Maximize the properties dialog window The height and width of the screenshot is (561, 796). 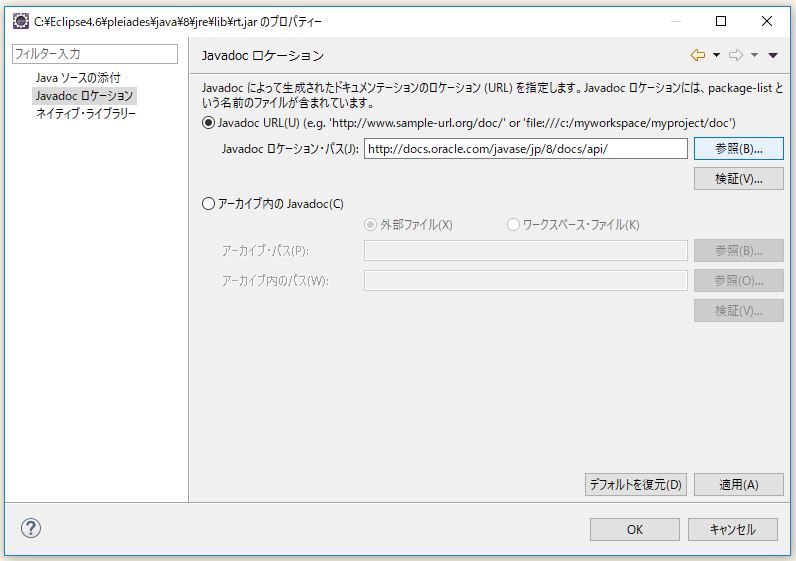coord(721,21)
